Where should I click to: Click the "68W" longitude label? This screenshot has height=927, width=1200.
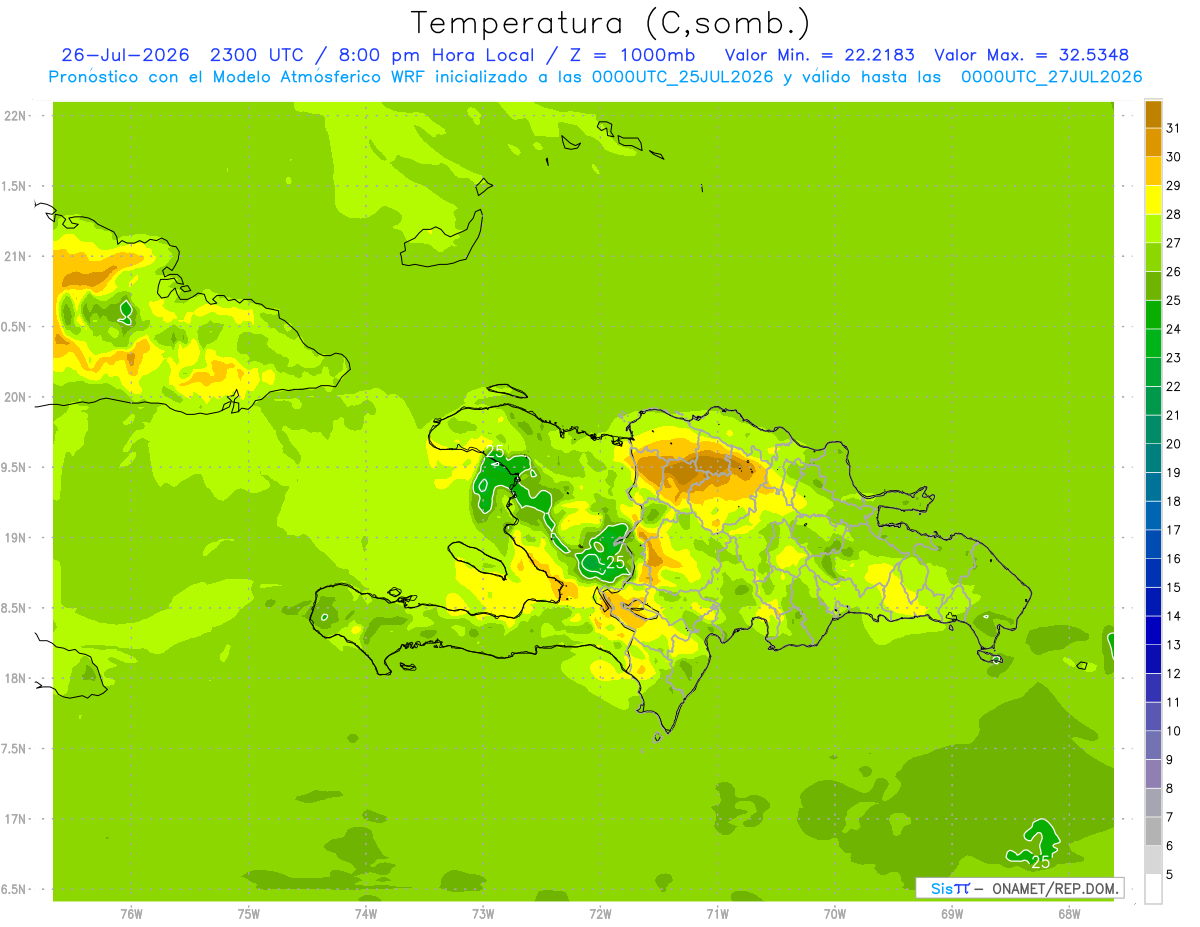(1069, 915)
